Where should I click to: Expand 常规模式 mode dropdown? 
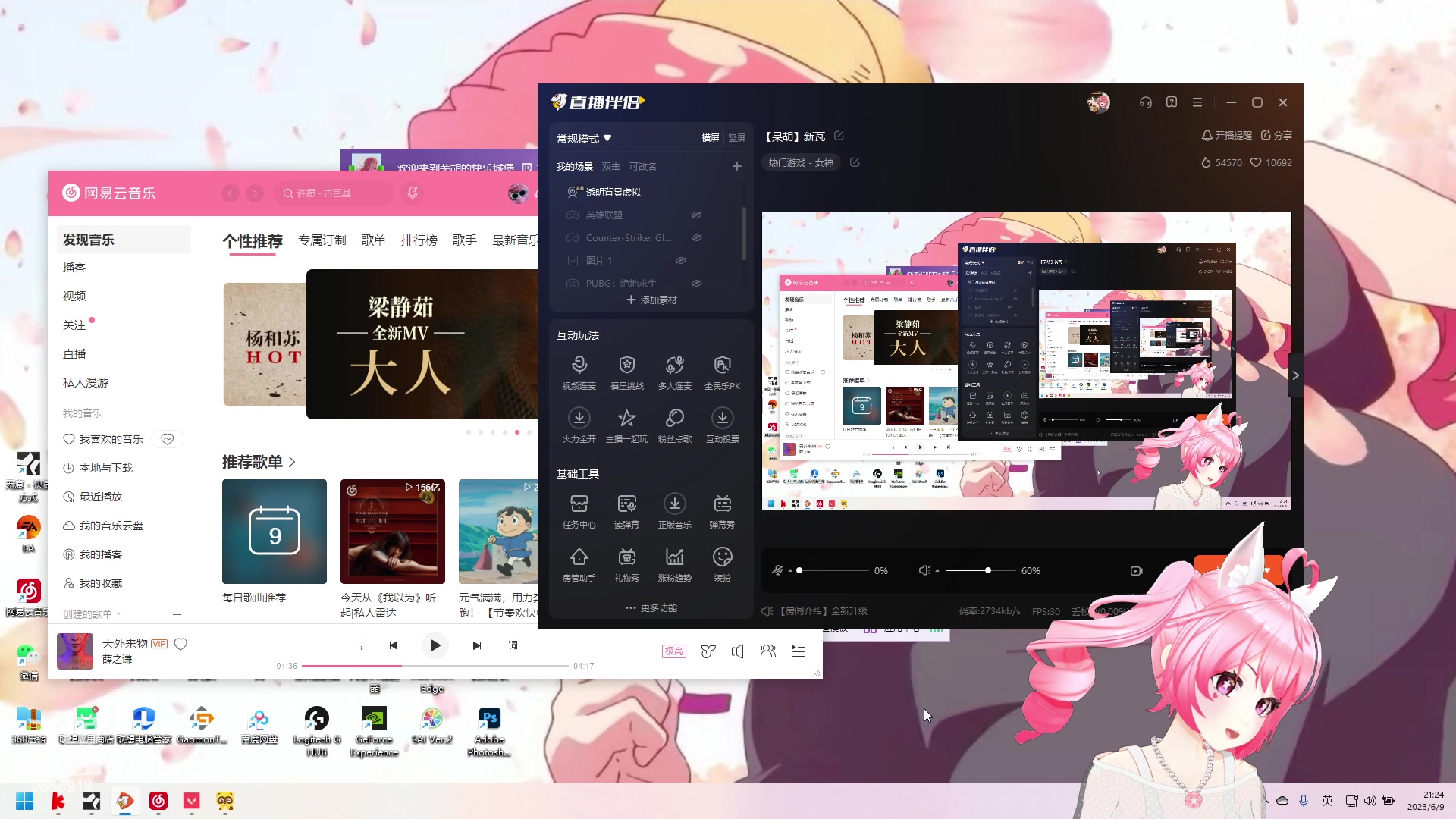point(584,139)
